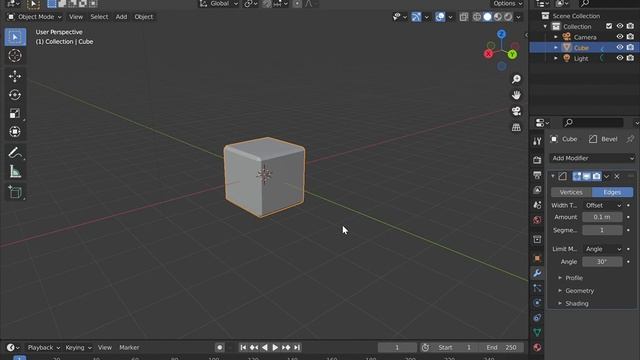The image size is (640, 360).
Task: Select the Edges affect tab
Action: 613,192
